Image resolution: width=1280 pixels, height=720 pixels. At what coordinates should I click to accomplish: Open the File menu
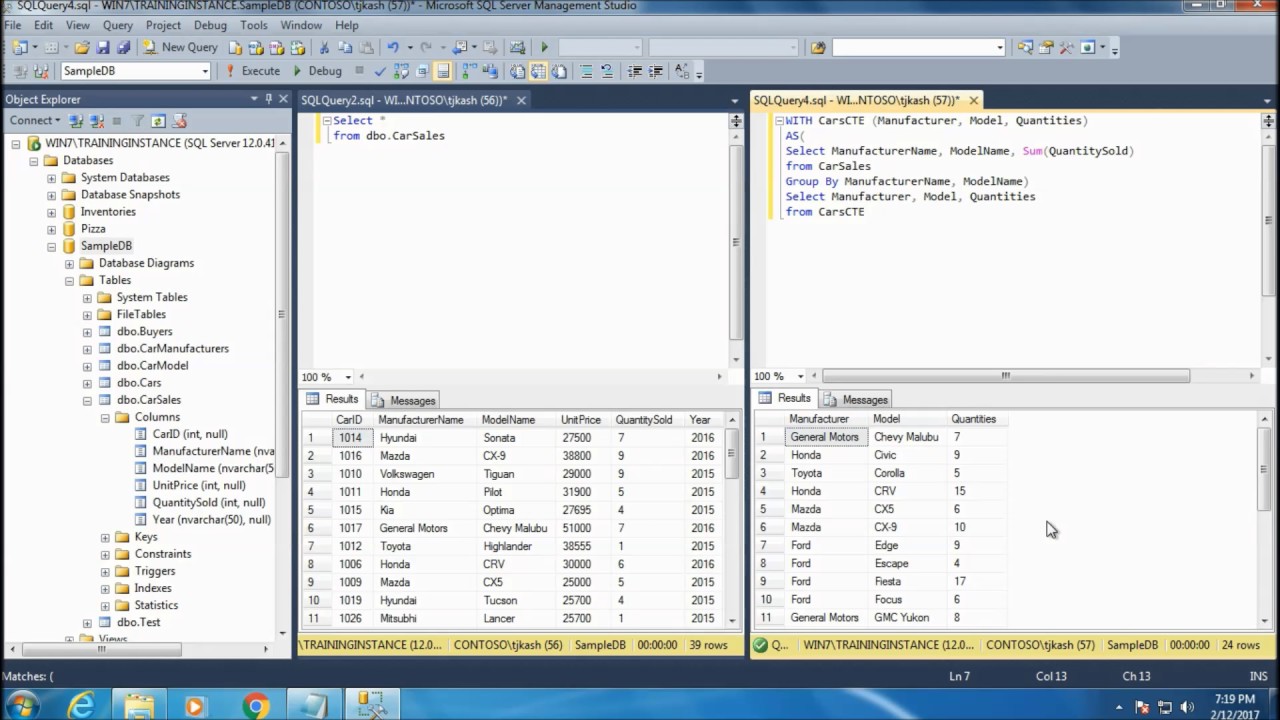point(12,25)
